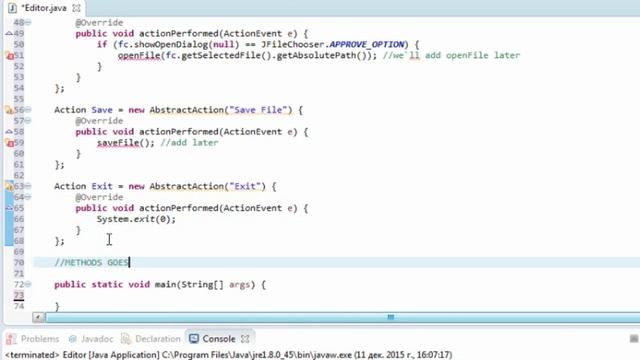Click the override indicator on line 58

9,132
